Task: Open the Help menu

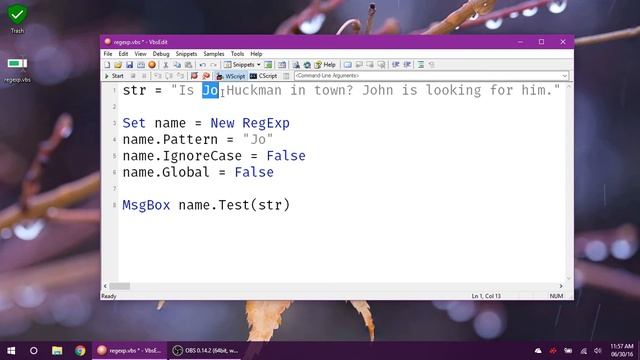Action: click(256, 54)
